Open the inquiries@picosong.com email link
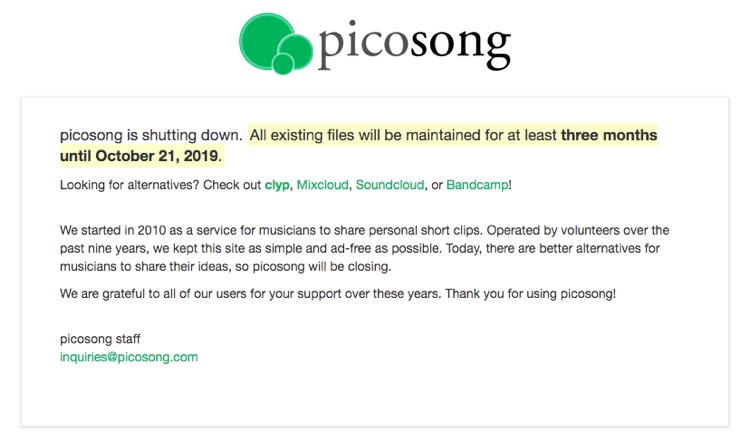This screenshot has width=750, height=443. click(x=129, y=357)
